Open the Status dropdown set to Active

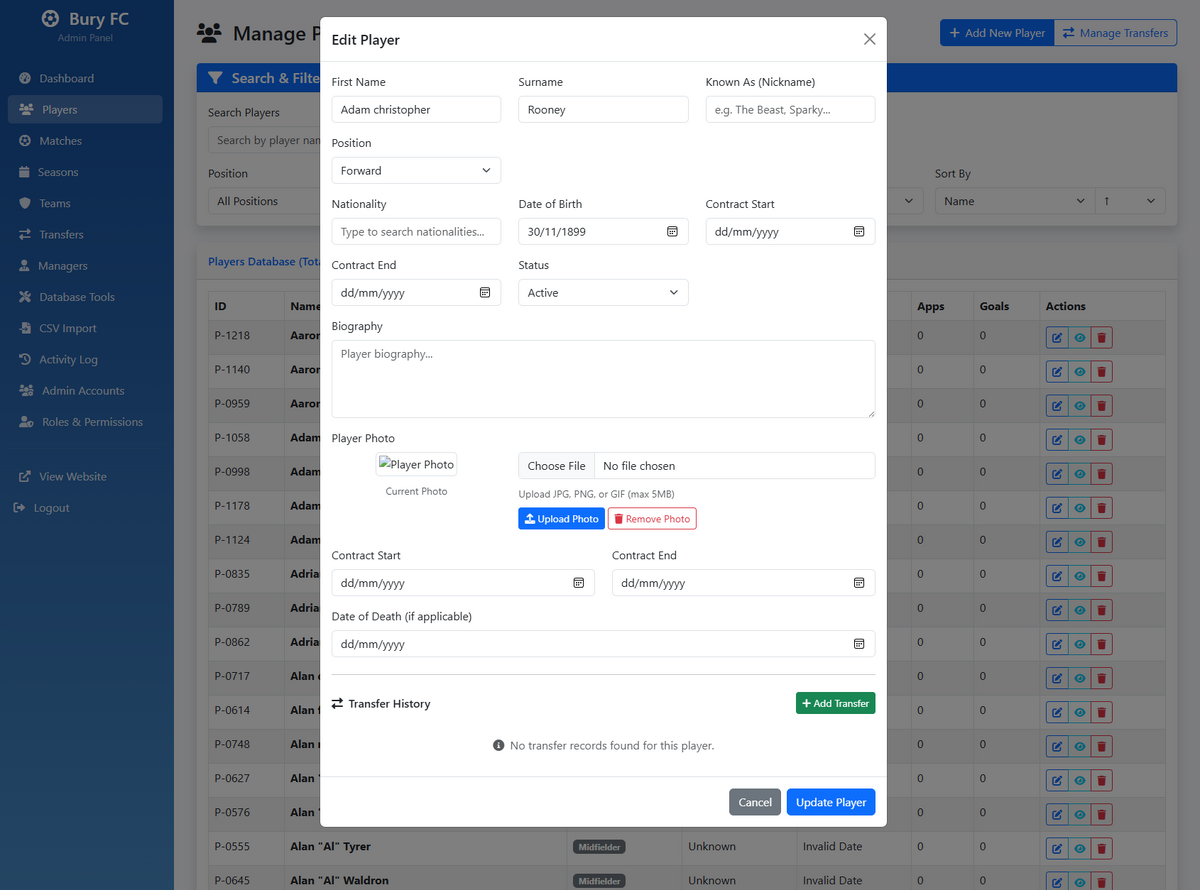coord(603,293)
